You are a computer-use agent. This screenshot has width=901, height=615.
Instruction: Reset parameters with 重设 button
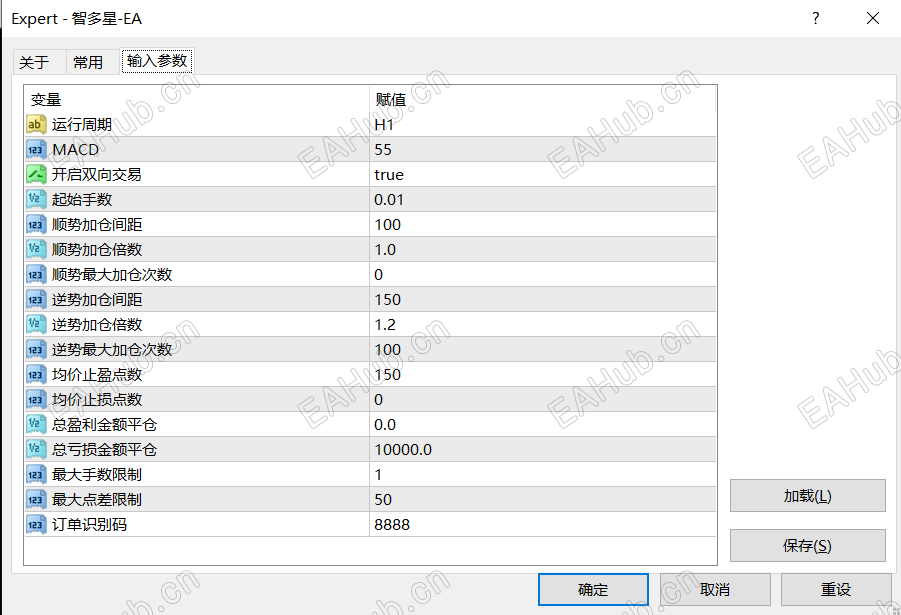(x=835, y=589)
